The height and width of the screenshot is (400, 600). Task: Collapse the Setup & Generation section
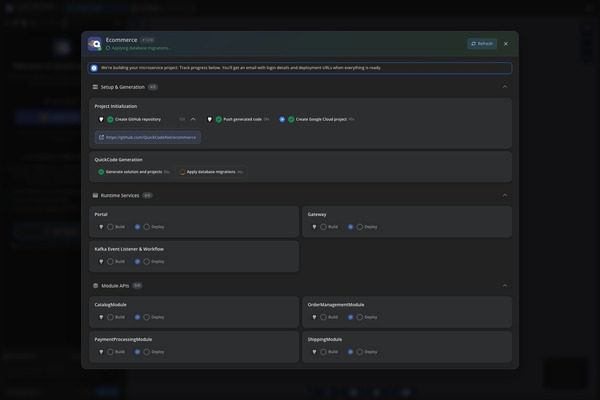coord(505,87)
